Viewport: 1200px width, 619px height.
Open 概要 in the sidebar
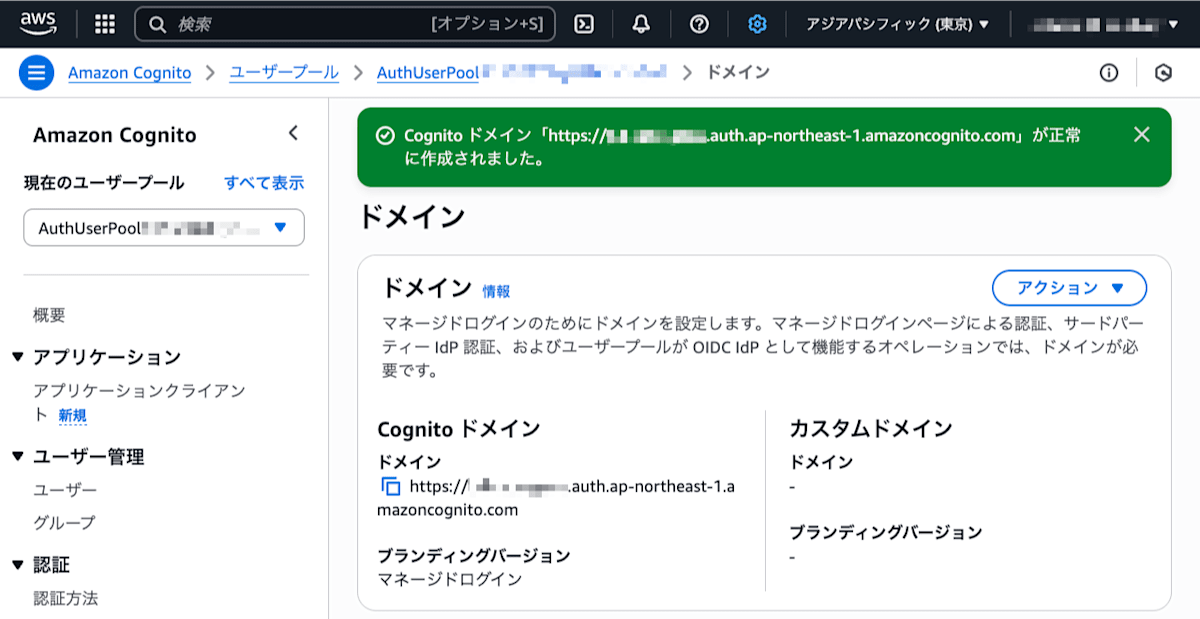point(49,315)
